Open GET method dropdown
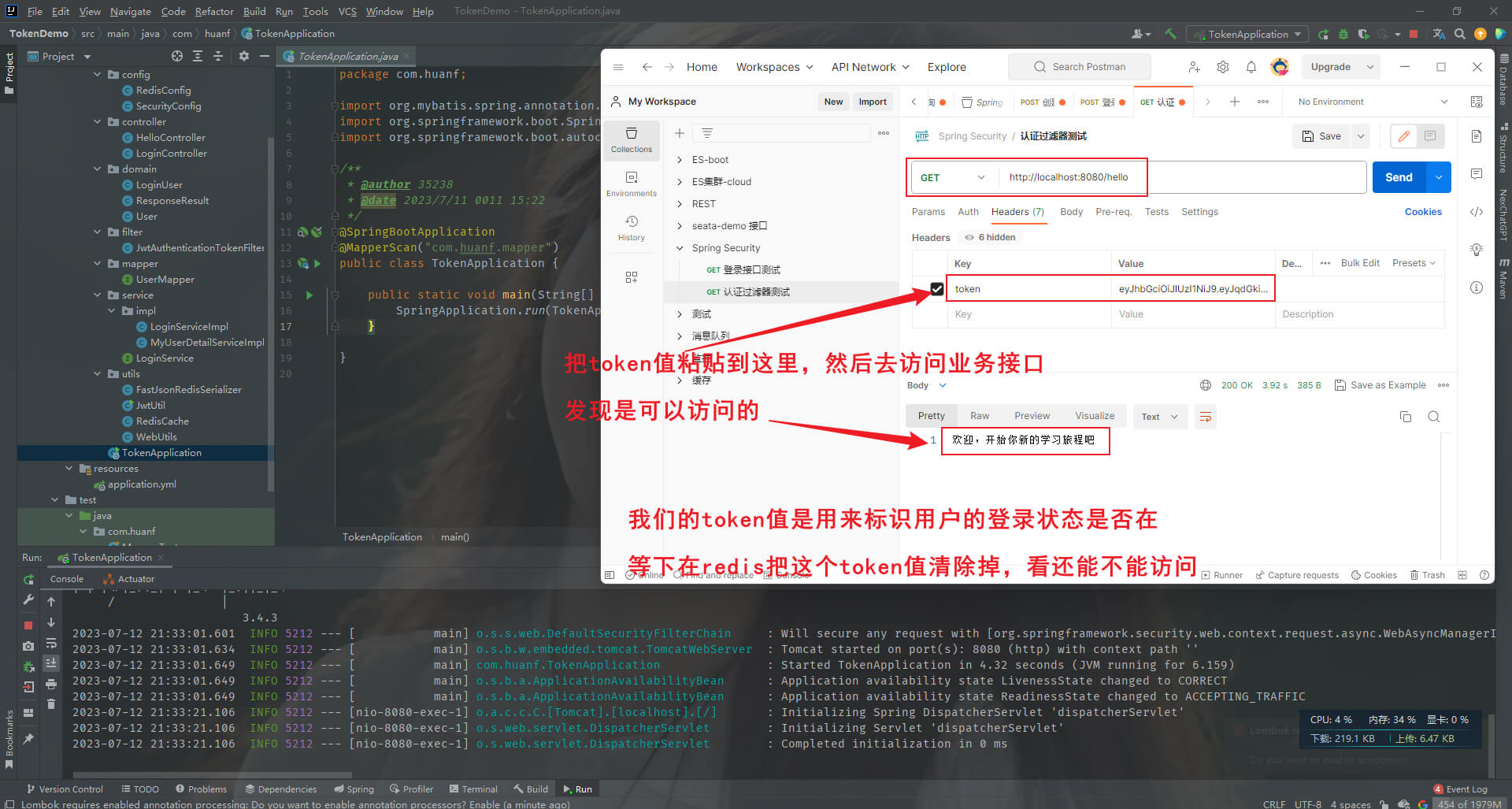Screen dimensions: 1512x809 click(x=953, y=177)
